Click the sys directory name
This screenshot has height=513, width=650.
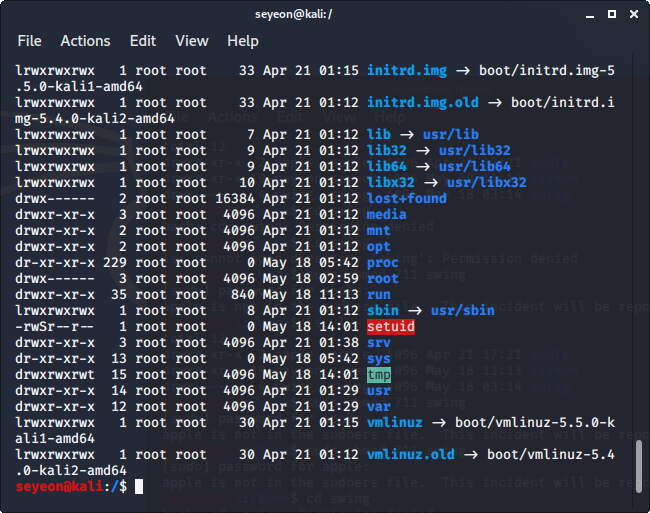pos(378,359)
